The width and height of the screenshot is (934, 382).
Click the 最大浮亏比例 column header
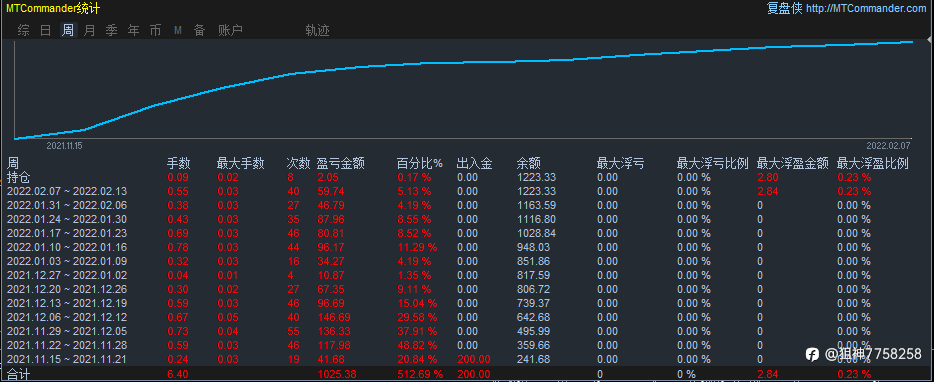pos(713,163)
